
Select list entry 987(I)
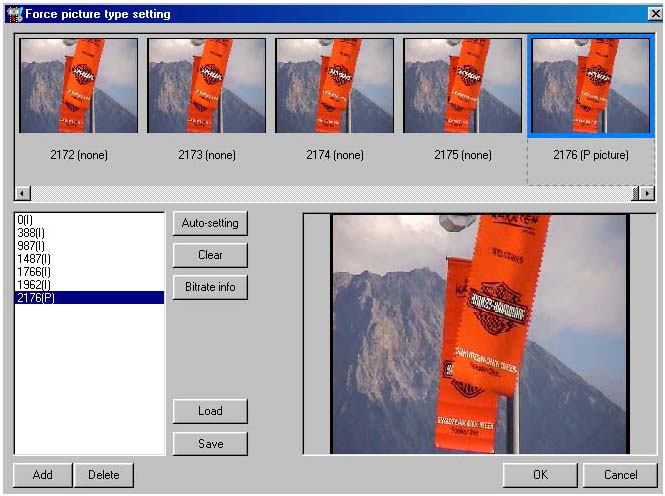click(x=89, y=246)
